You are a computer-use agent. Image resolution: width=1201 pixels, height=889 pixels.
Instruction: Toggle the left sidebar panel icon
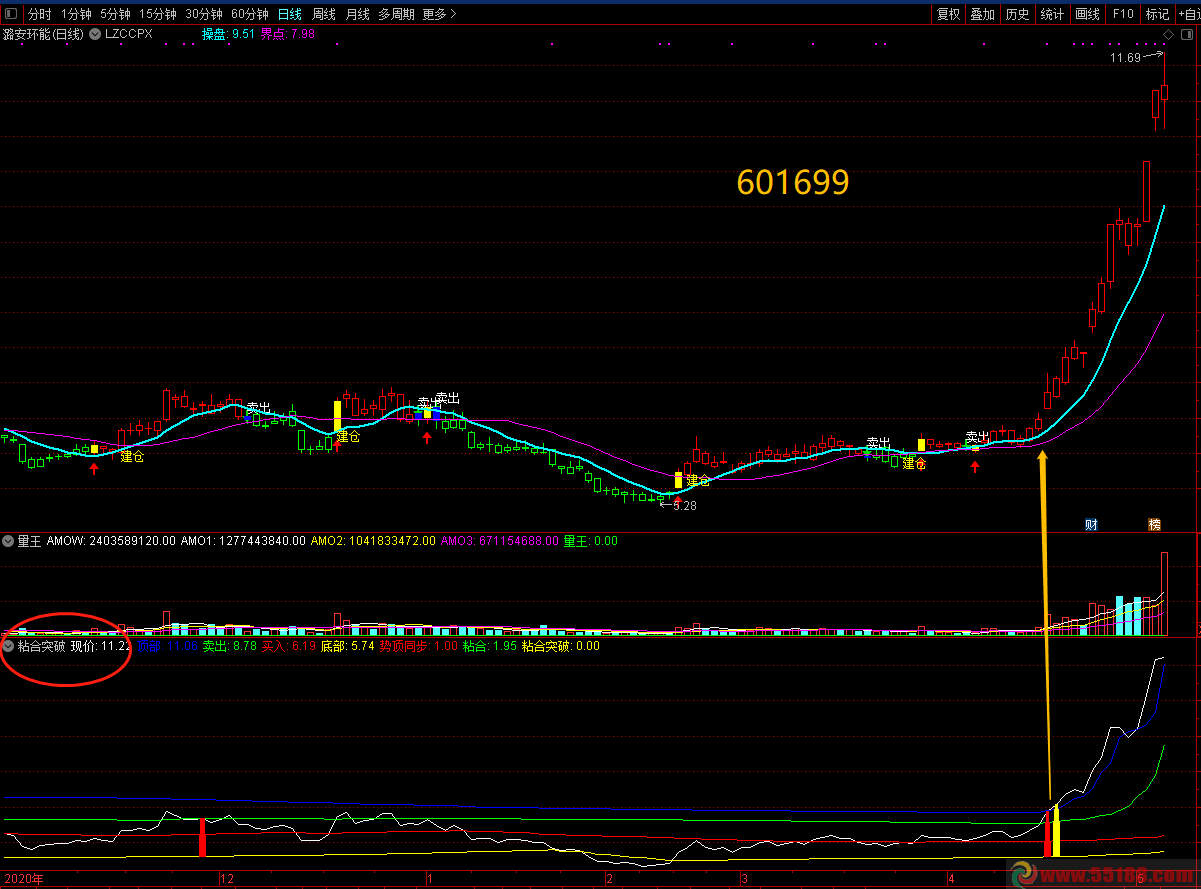point(9,14)
